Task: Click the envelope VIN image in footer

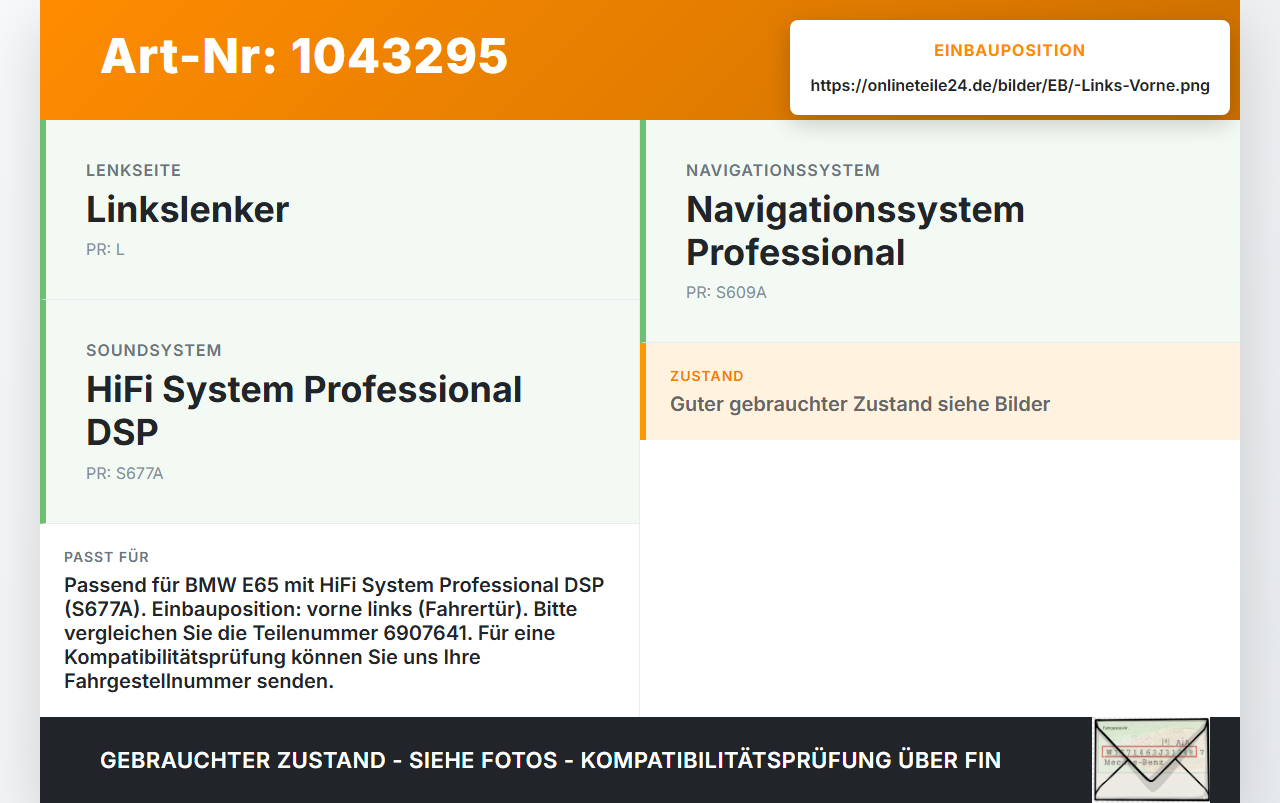Action: point(1151,760)
